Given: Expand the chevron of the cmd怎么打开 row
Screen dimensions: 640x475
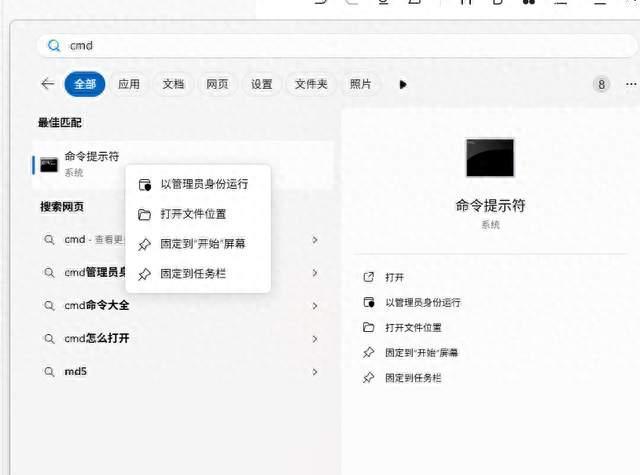Looking at the screenshot, I should pyautogui.click(x=315, y=339).
